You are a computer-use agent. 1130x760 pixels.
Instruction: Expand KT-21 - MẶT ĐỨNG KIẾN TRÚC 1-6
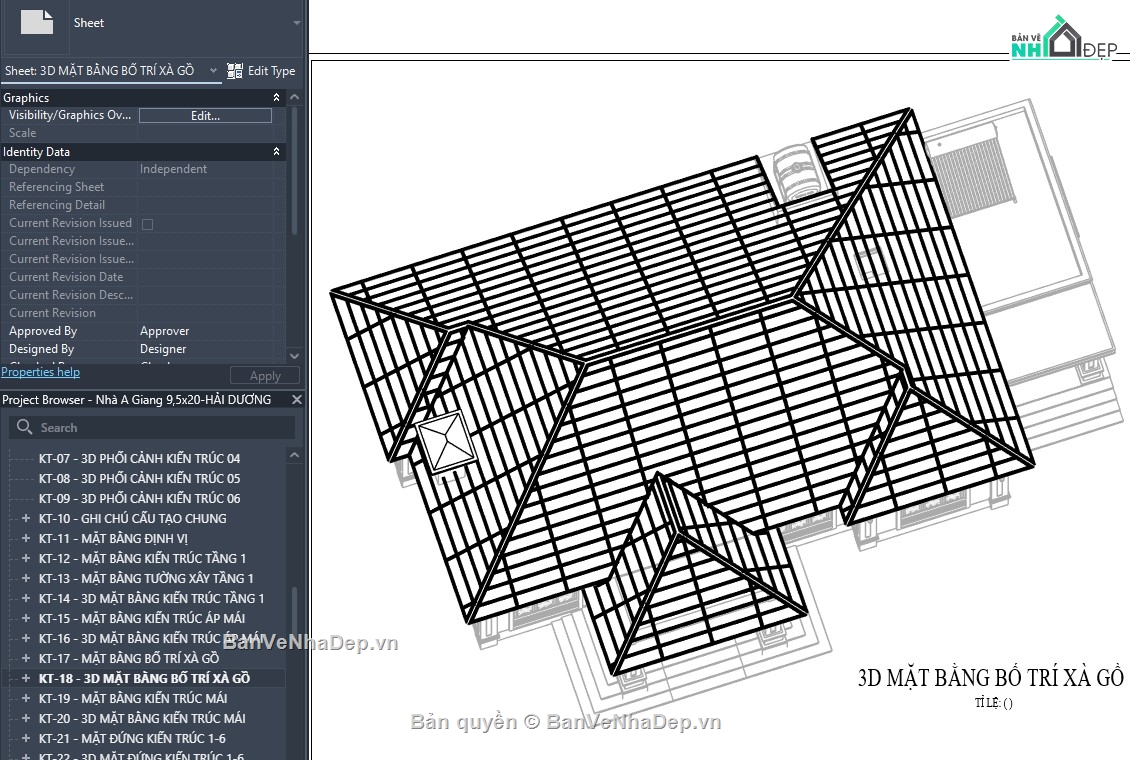(x=26, y=738)
